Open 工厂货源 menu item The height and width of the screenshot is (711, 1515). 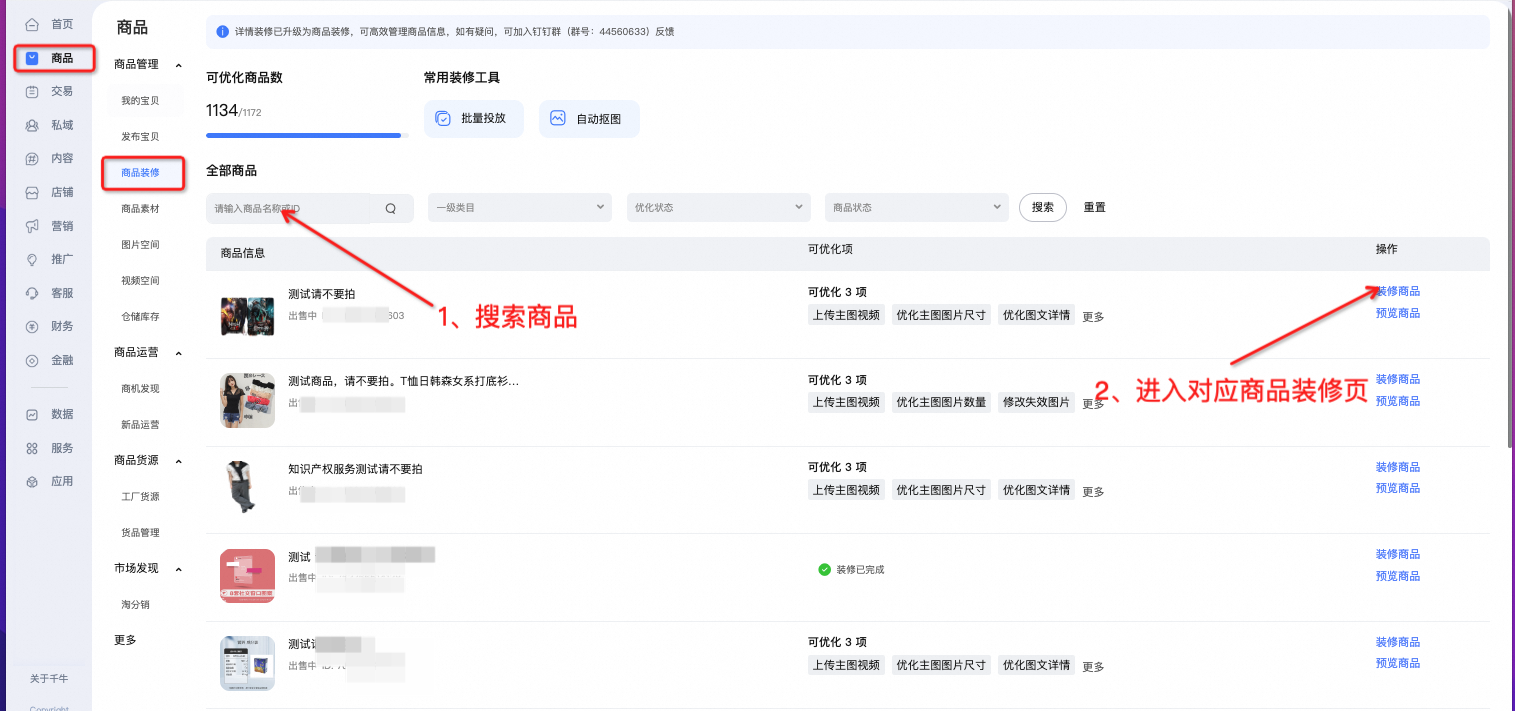pyautogui.click(x=140, y=497)
